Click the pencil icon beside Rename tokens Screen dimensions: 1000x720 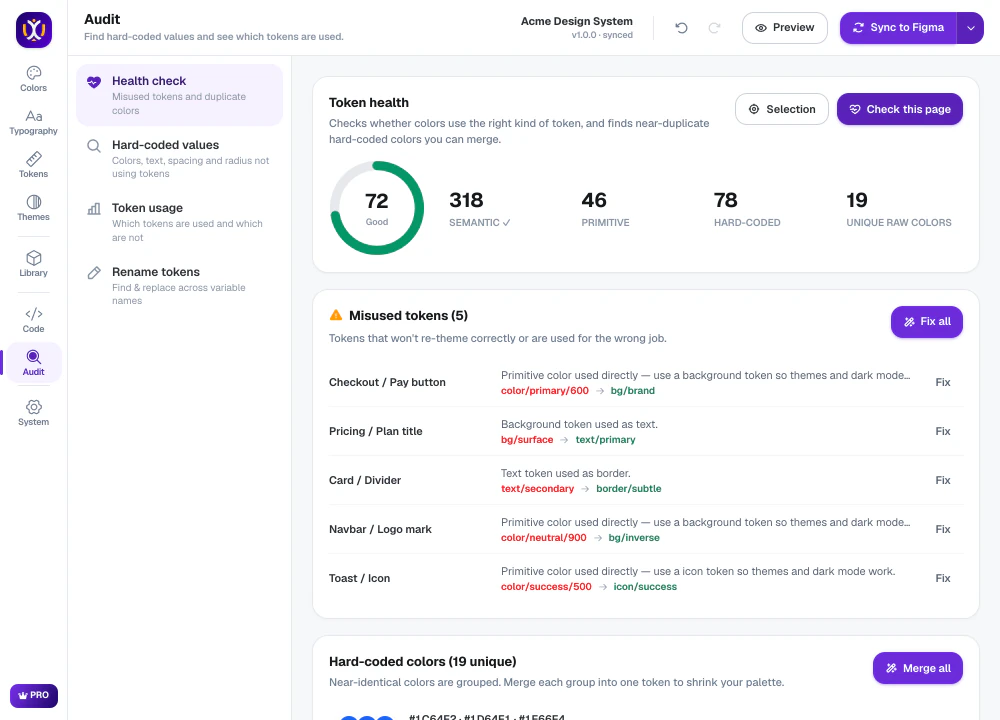94,273
